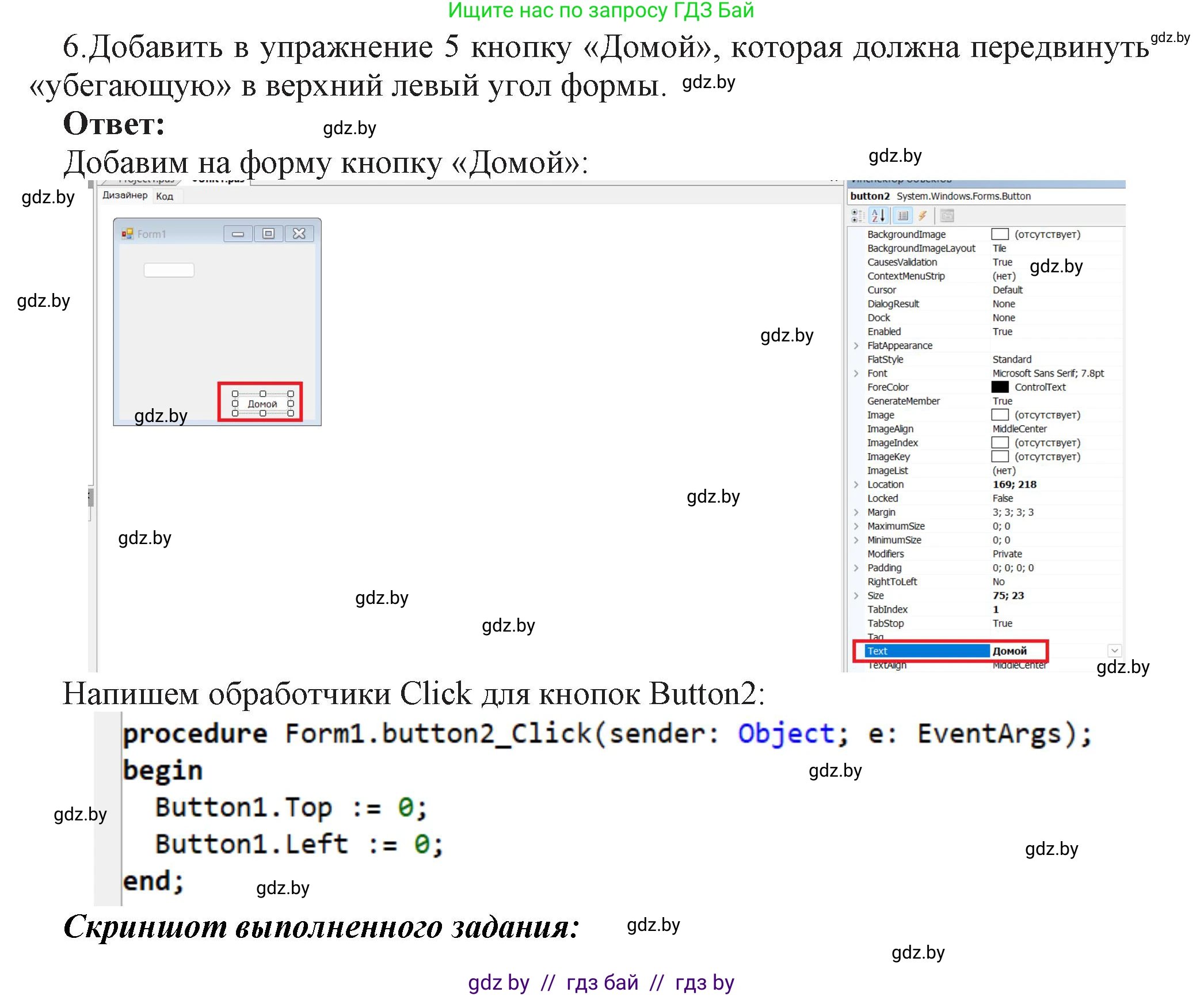The image size is (1204, 996).
Task: Switch to the Код tab
Action: pyautogui.click(x=165, y=196)
